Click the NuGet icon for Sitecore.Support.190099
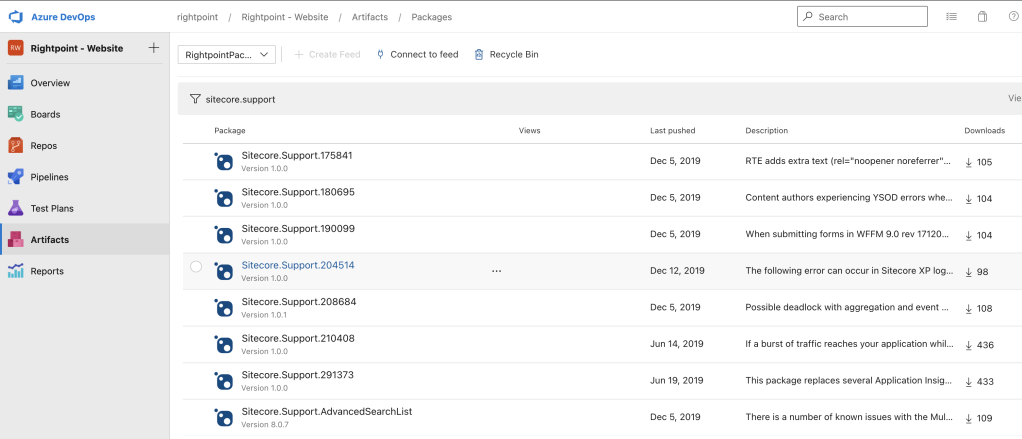This screenshot has height=439, width=1022. click(x=224, y=234)
